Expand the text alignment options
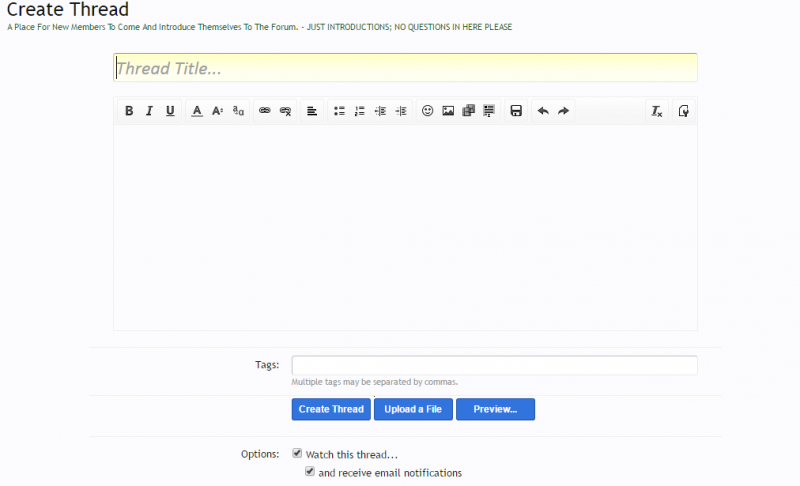The width and height of the screenshot is (800, 486). tap(312, 111)
